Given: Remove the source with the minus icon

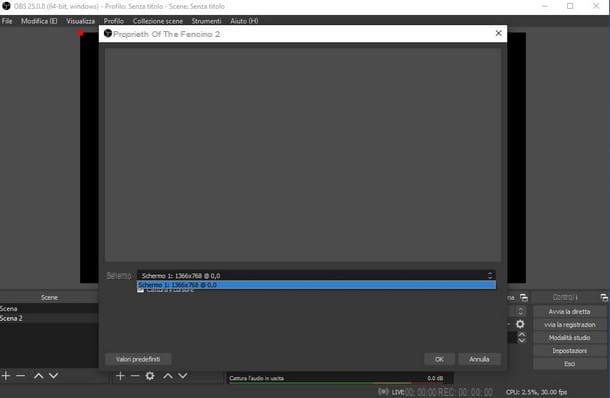Looking at the screenshot, I should click(135, 375).
